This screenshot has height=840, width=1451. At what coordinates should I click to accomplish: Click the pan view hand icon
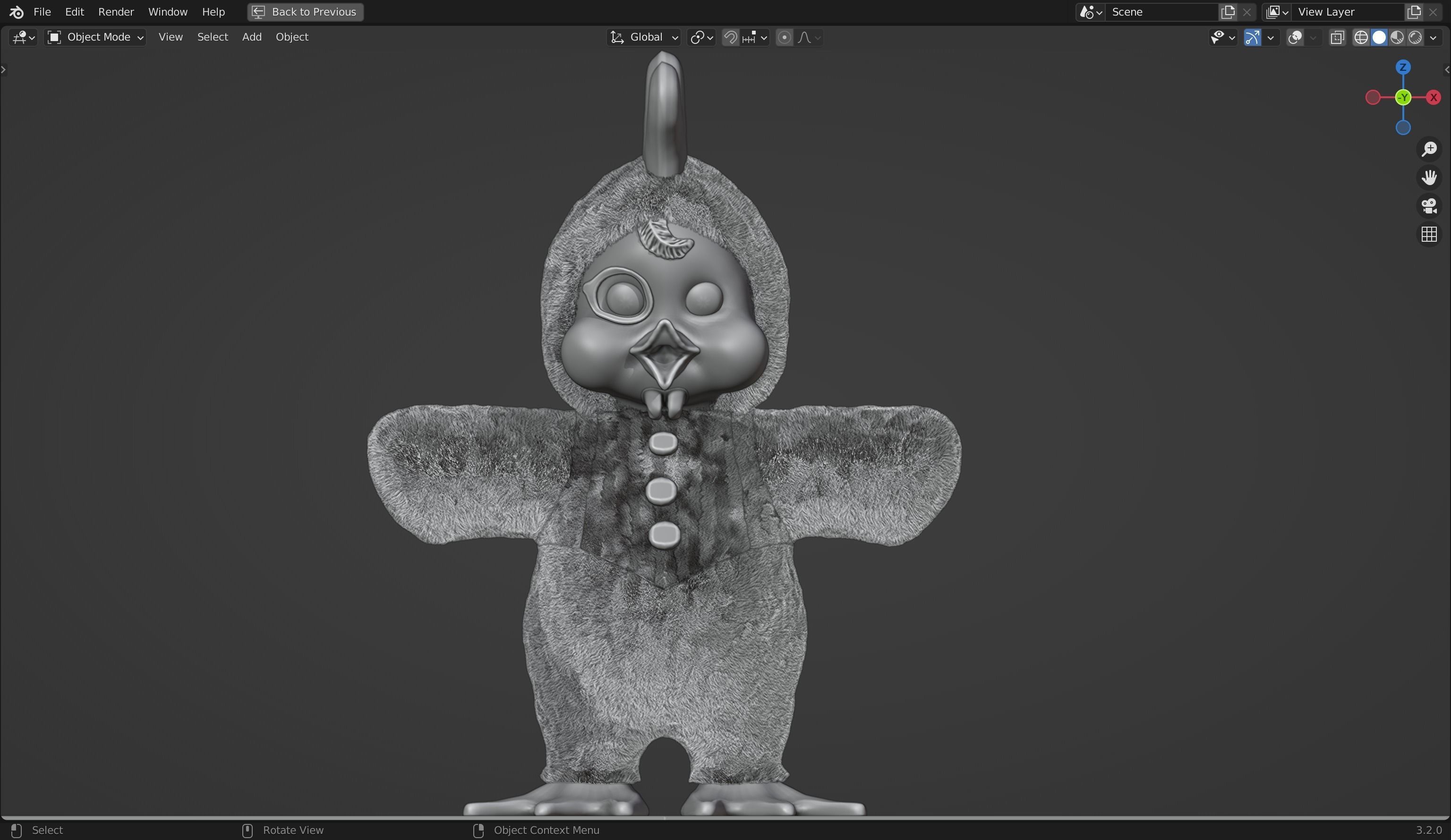tap(1428, 178)
